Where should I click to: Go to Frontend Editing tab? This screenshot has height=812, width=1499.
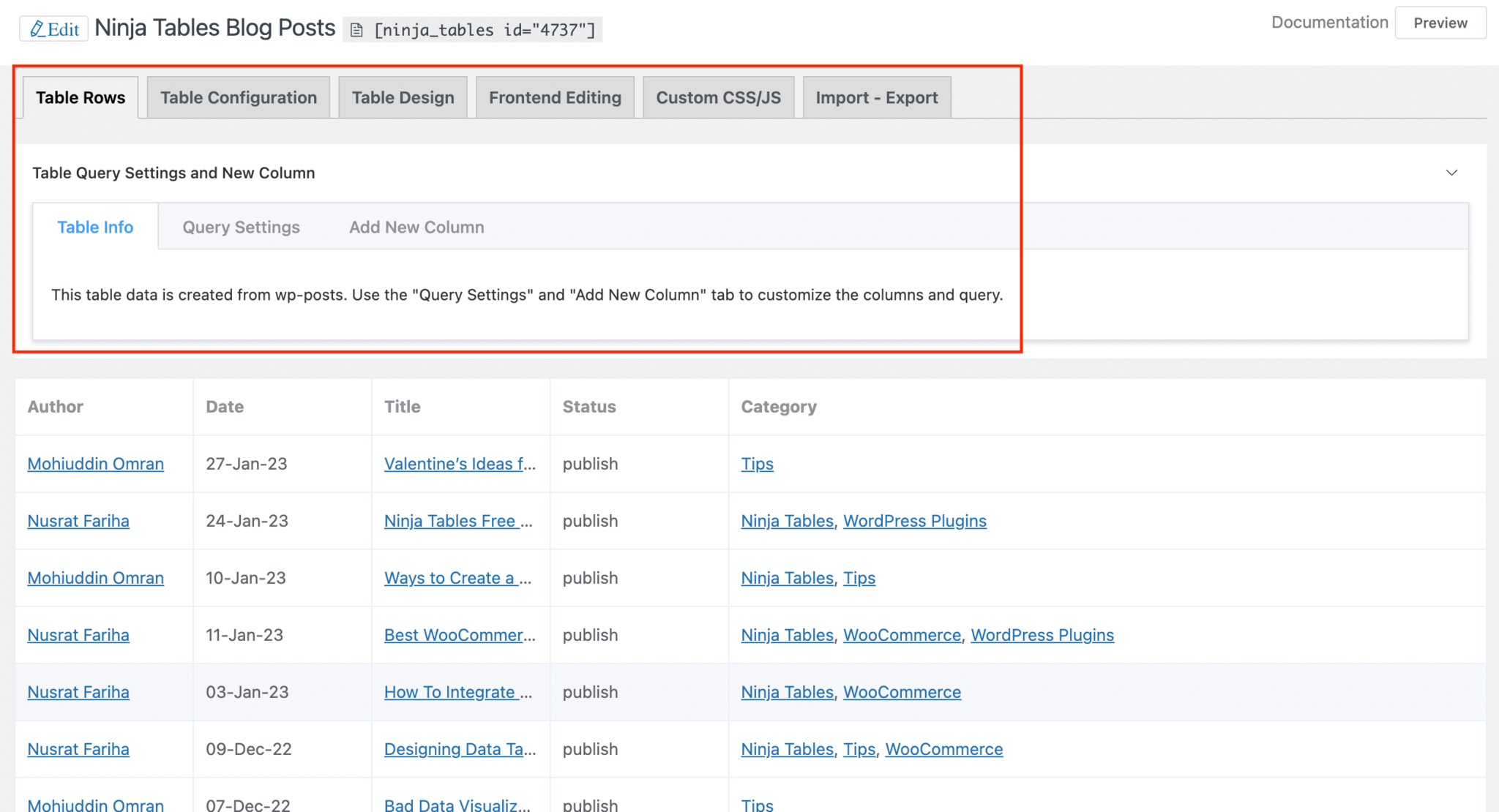555,98
